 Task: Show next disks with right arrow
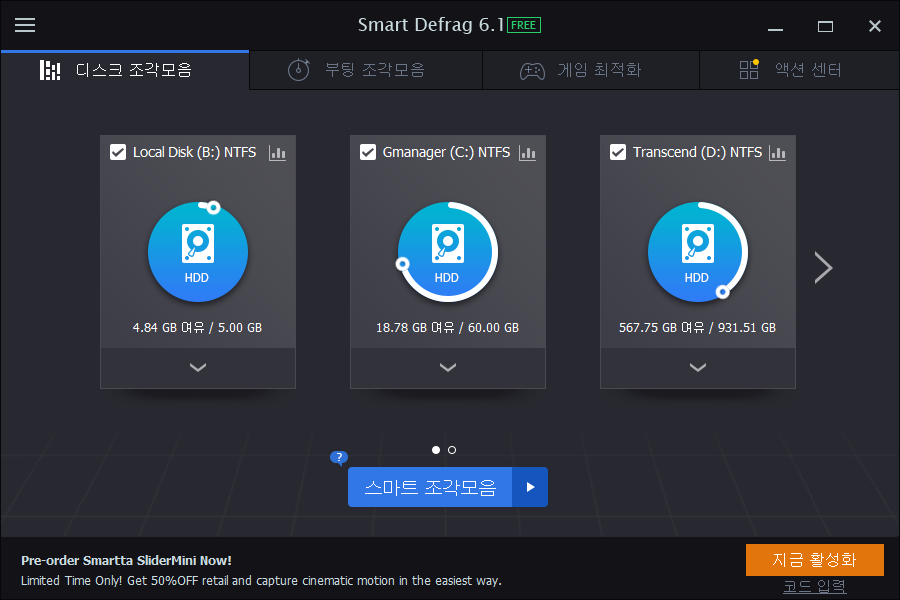(823, 268)
